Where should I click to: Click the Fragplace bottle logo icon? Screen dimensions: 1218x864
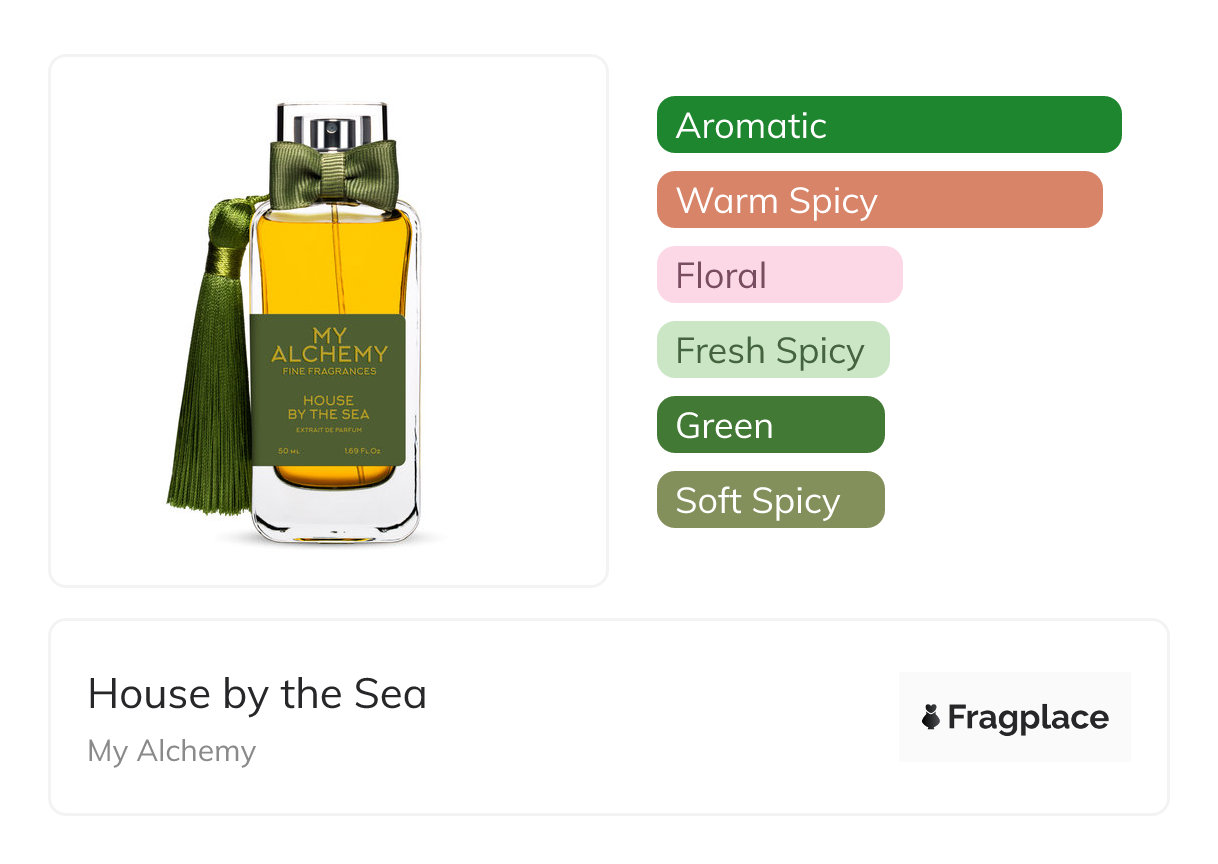[x=931, y=717]
